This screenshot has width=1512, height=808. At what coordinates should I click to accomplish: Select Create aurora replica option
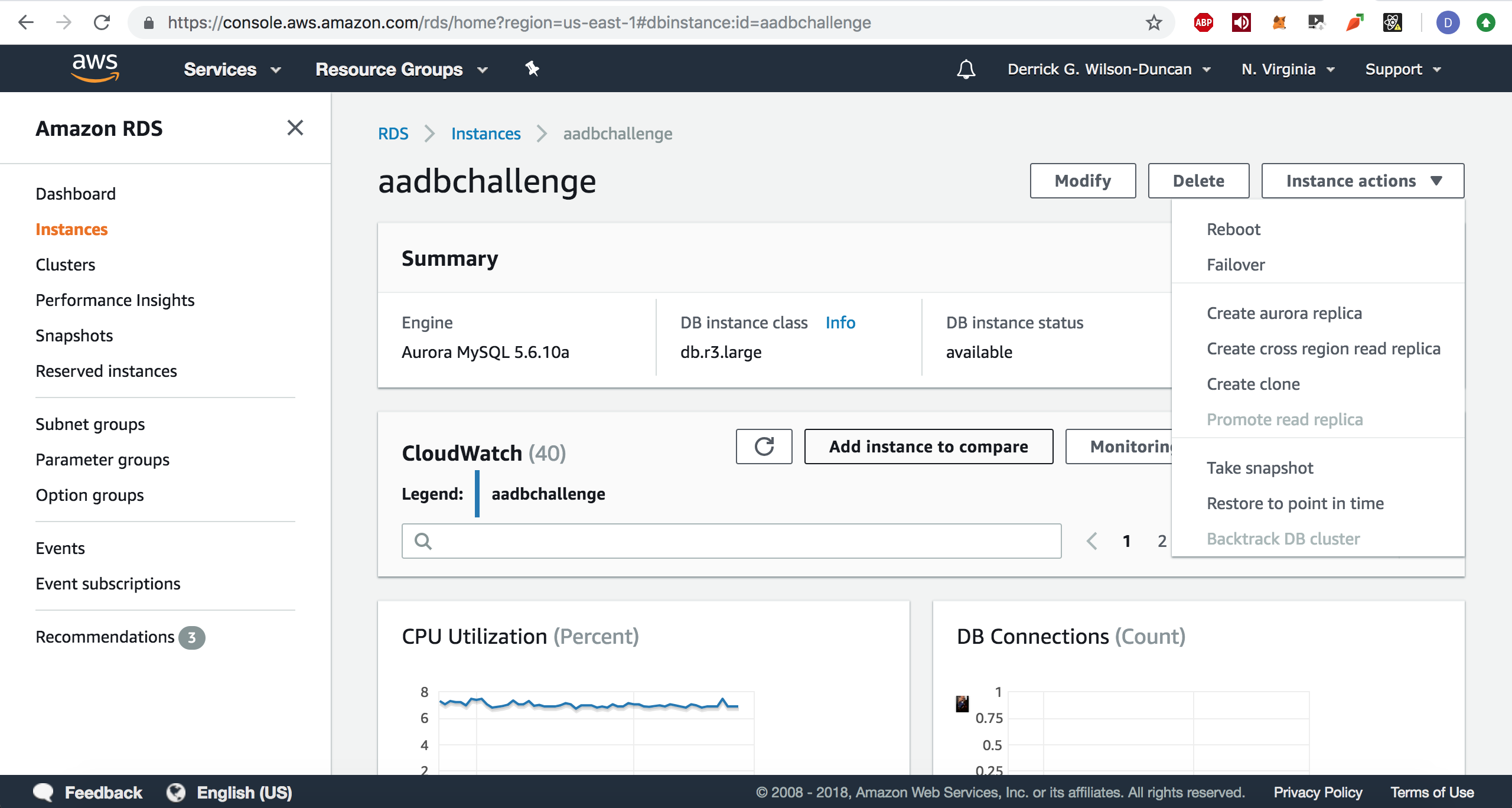point(1284,313)
